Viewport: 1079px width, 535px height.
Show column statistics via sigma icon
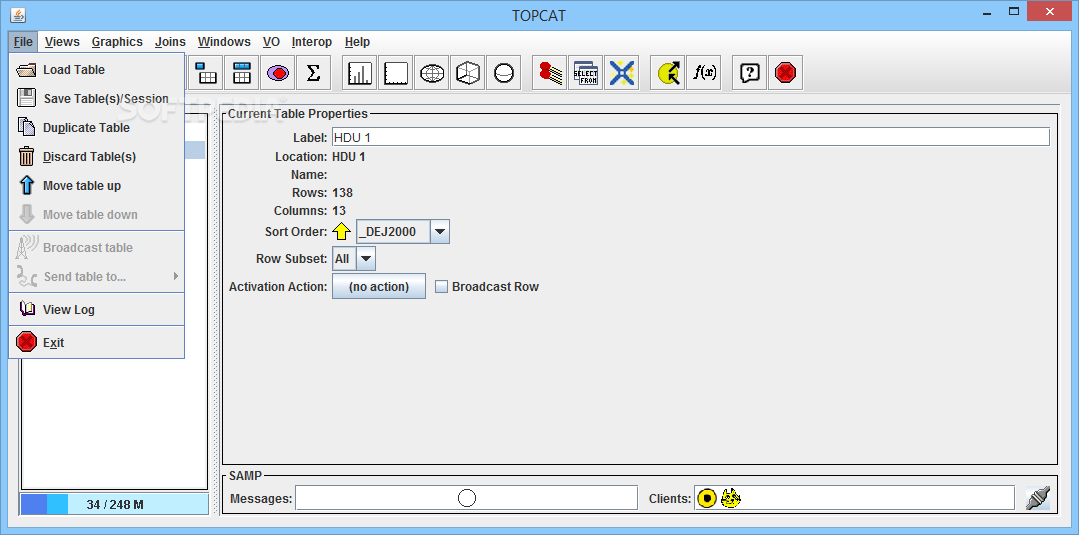313,72
